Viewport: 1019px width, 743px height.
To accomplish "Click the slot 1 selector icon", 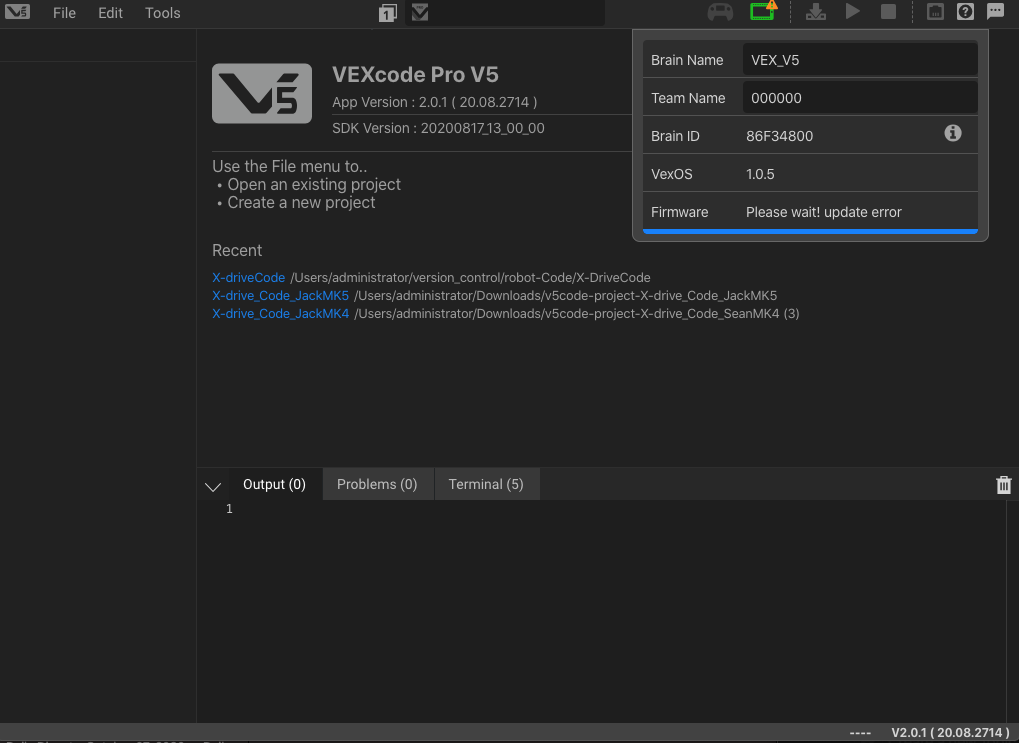I will point(387,13).
